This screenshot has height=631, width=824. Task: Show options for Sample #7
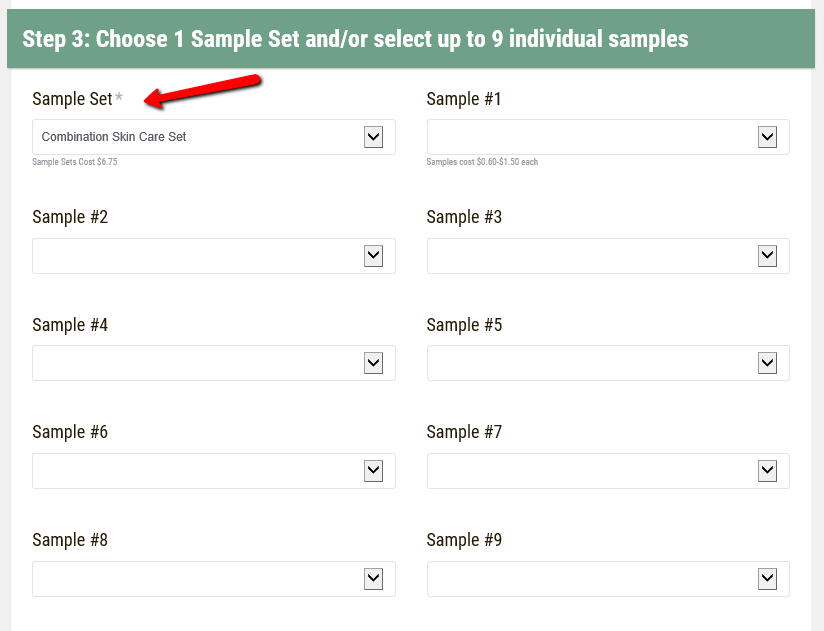[595, 471]
